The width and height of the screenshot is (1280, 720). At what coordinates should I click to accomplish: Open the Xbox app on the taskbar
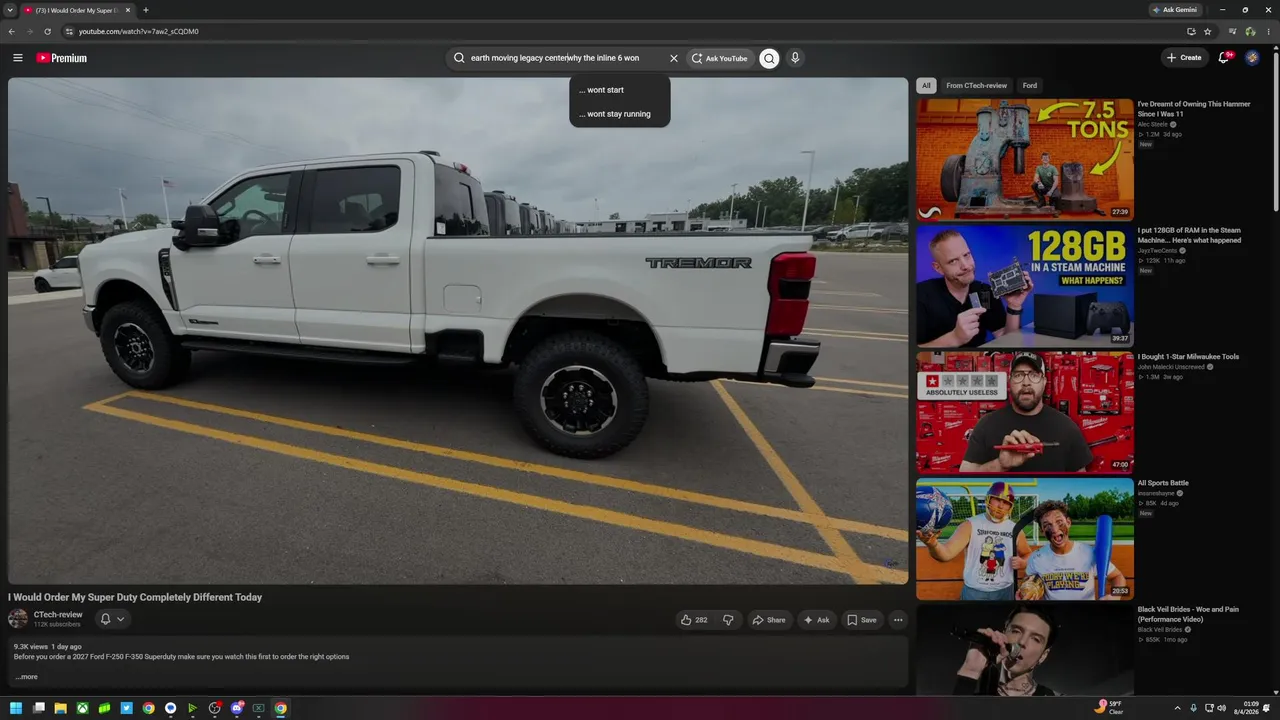click(x=82, y=708)
